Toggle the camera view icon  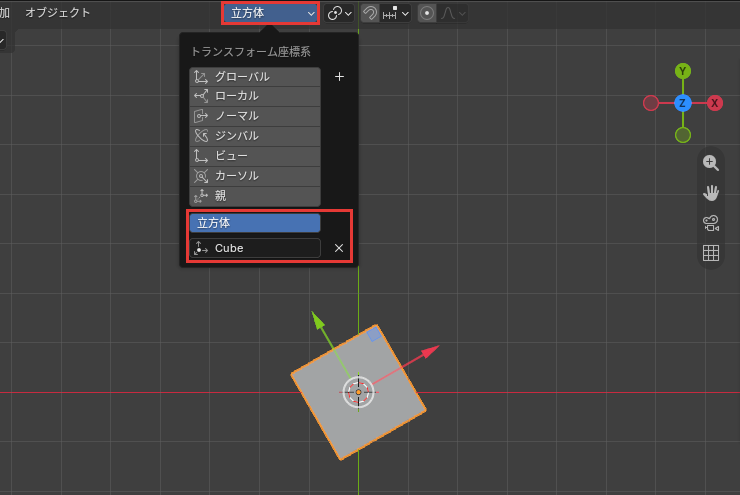[x=711, y=223]
